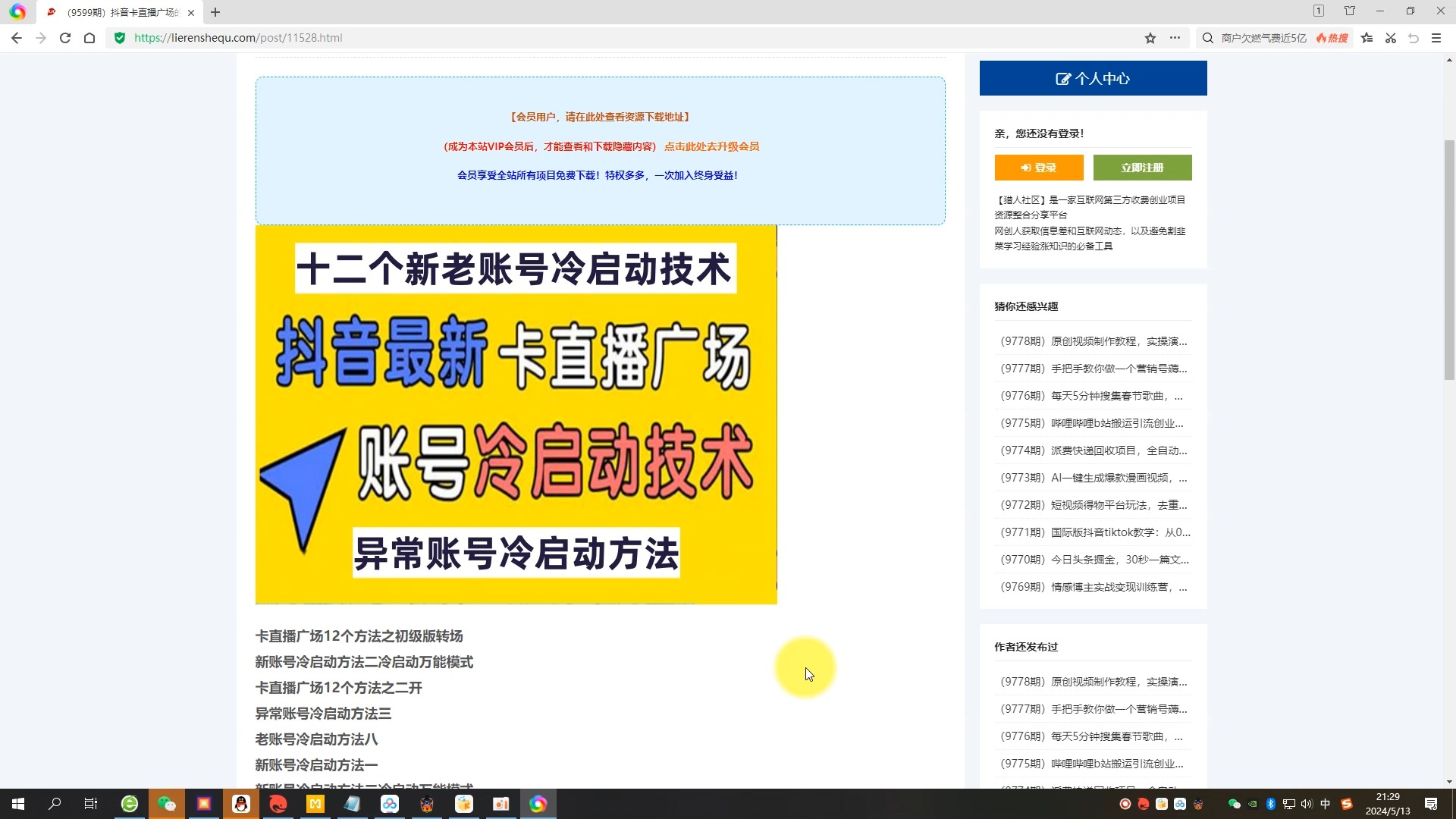
Task: Open Baidu Netdisk icon on taskbar
Action: coord(390,804)
